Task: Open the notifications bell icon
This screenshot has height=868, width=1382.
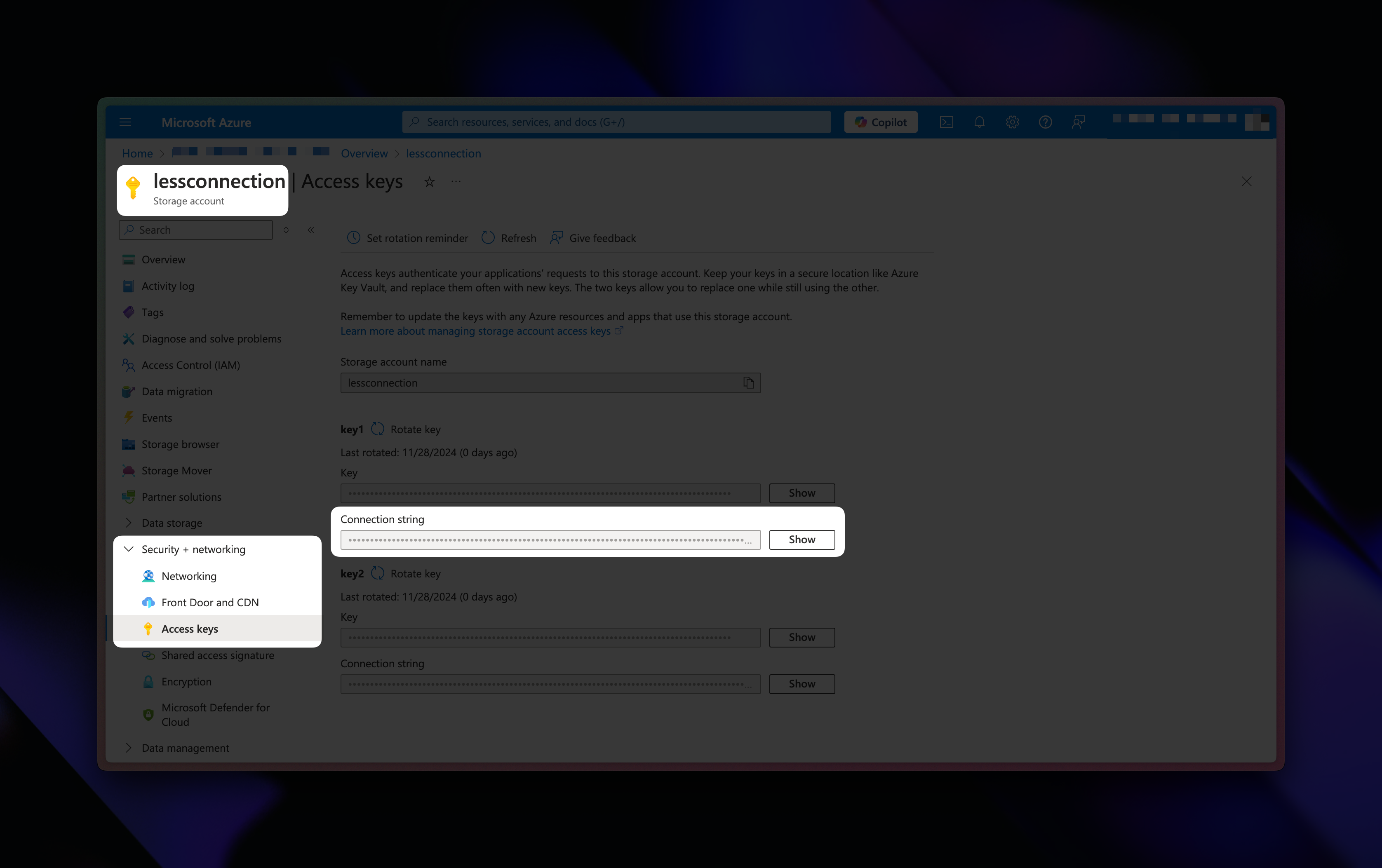Action: click(980, 122)
